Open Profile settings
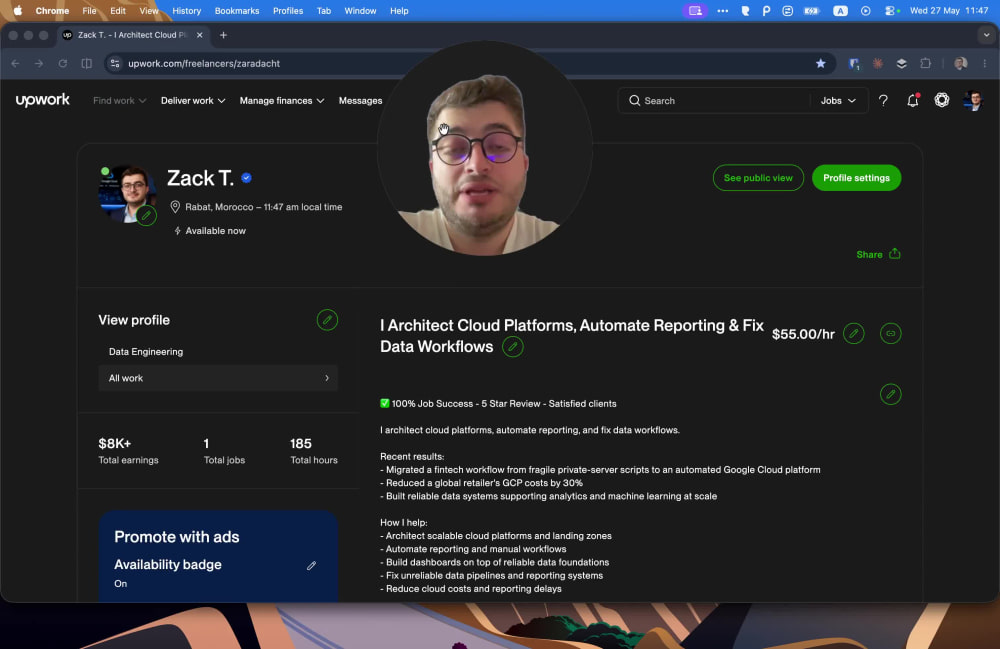1000x649 pixels. tap(857, 178)
